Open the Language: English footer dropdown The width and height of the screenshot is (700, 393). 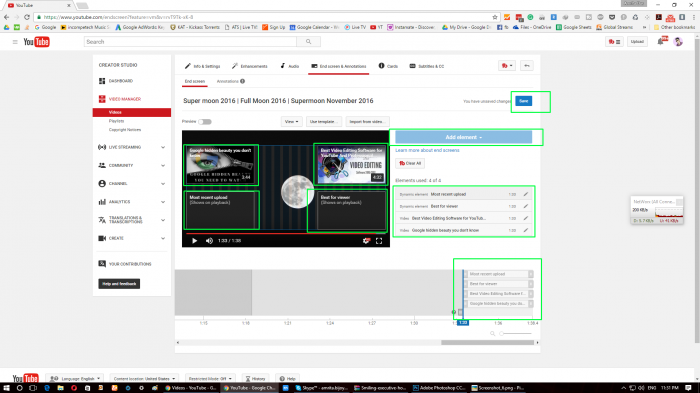[75, 378]
